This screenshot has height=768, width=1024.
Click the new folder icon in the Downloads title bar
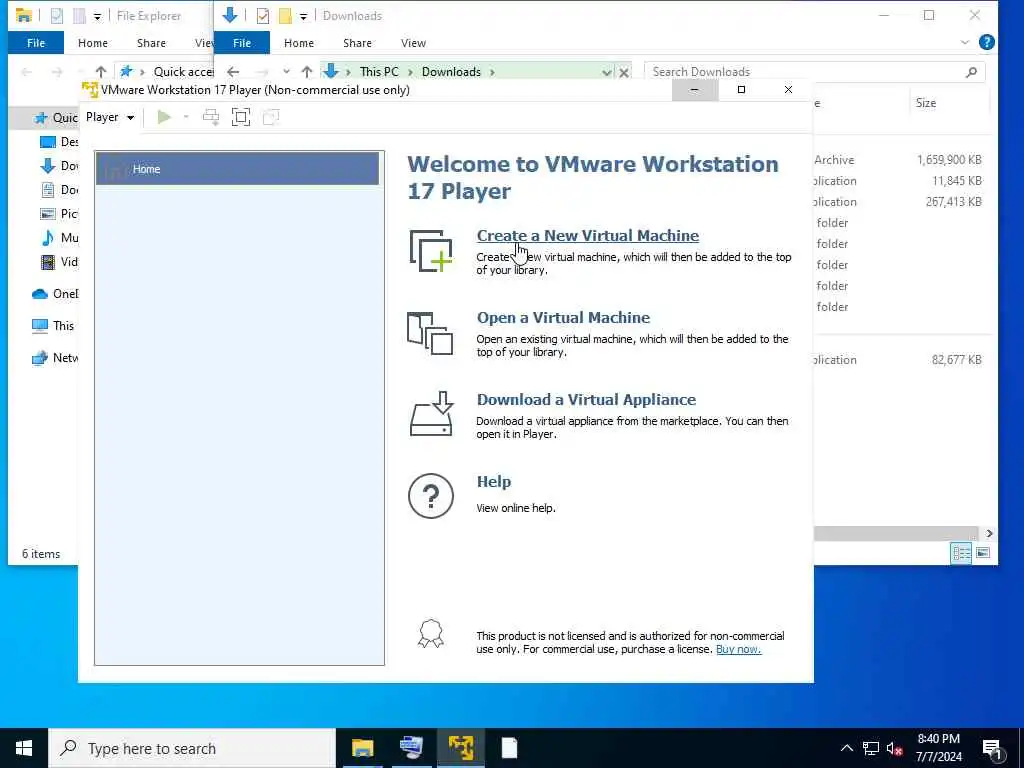[x=285, y=16]
